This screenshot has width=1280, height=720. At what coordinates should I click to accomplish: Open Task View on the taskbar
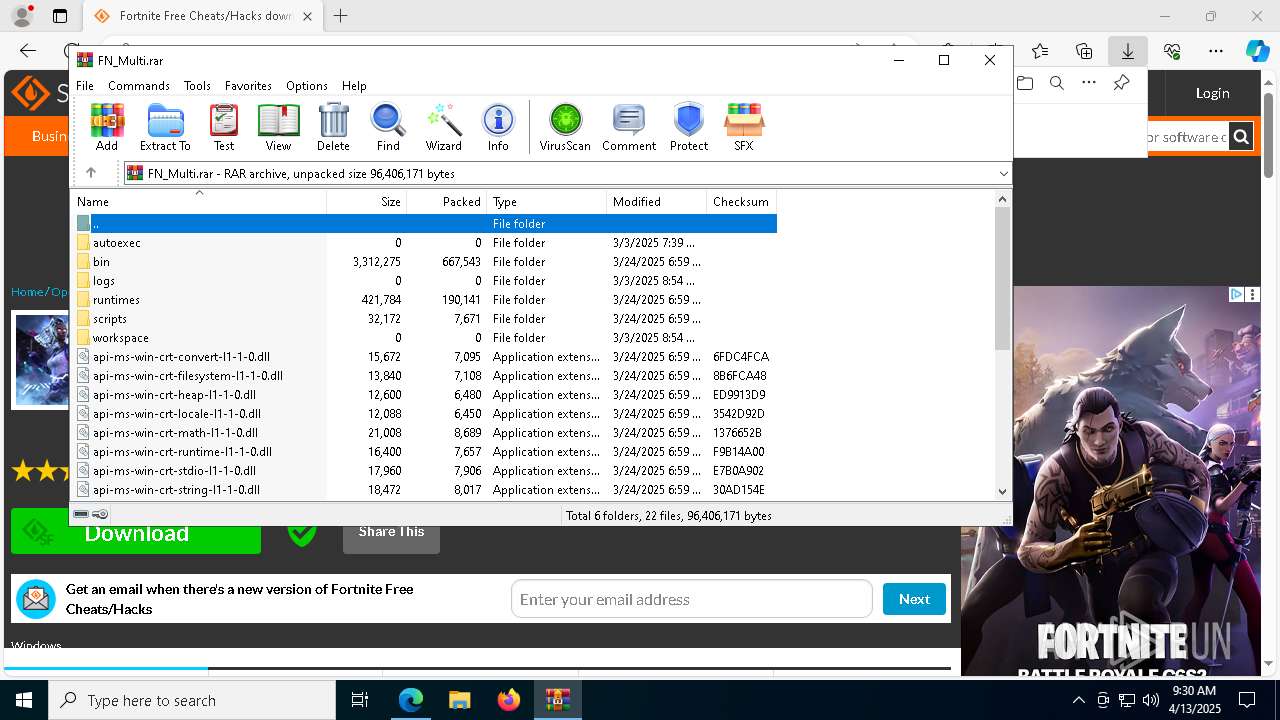(x=360, y=700)
